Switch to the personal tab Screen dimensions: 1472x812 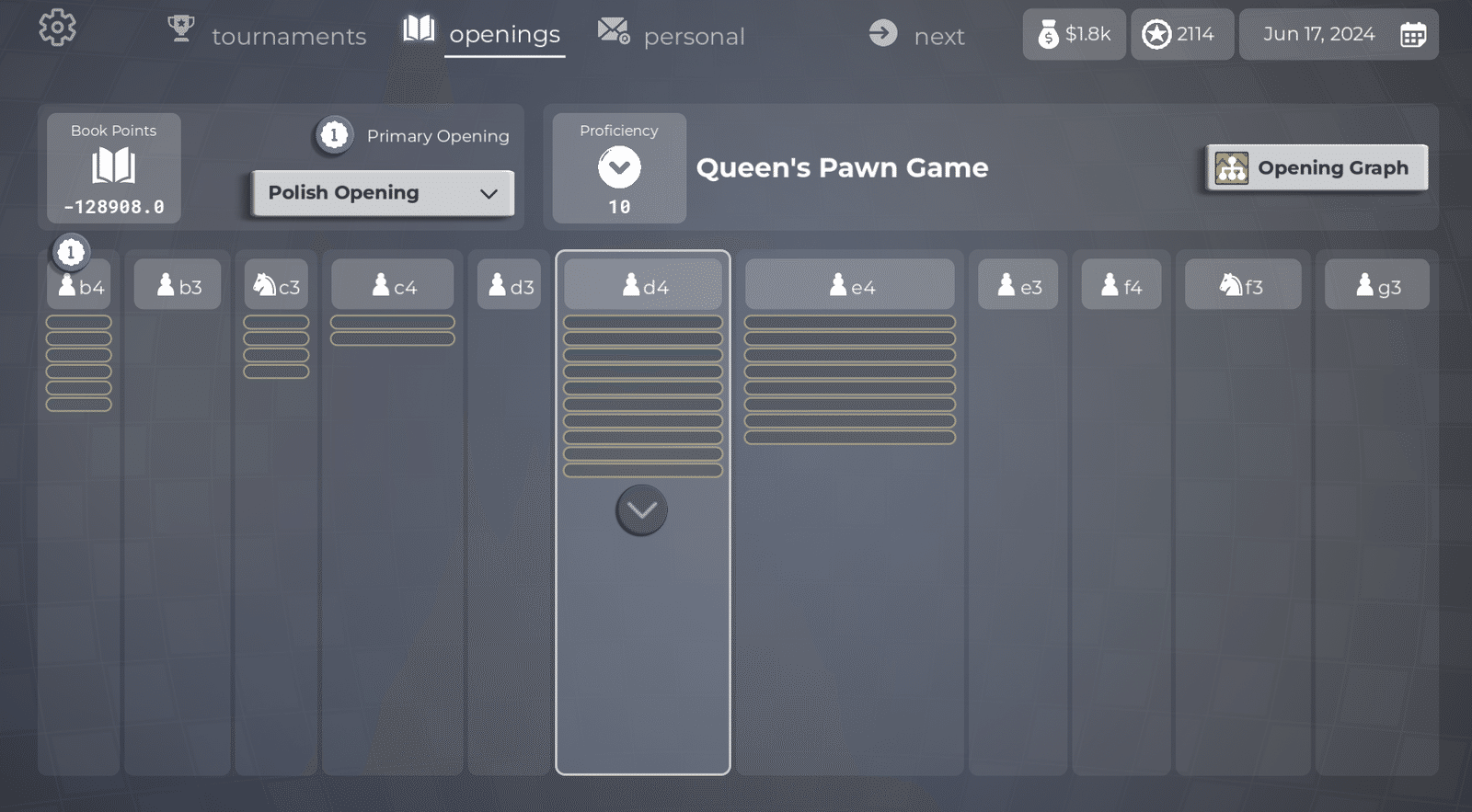694,37
